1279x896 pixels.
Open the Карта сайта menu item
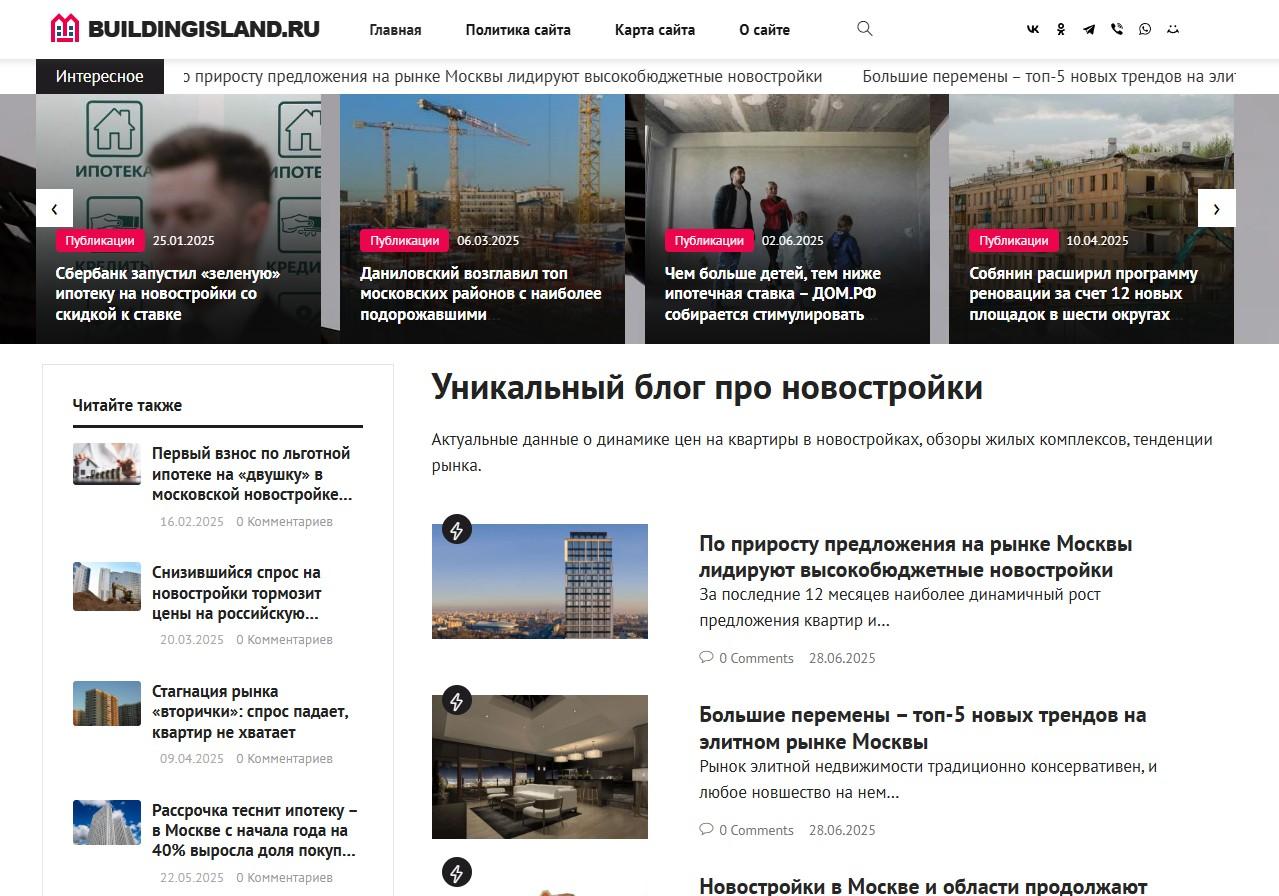[655, 30]
